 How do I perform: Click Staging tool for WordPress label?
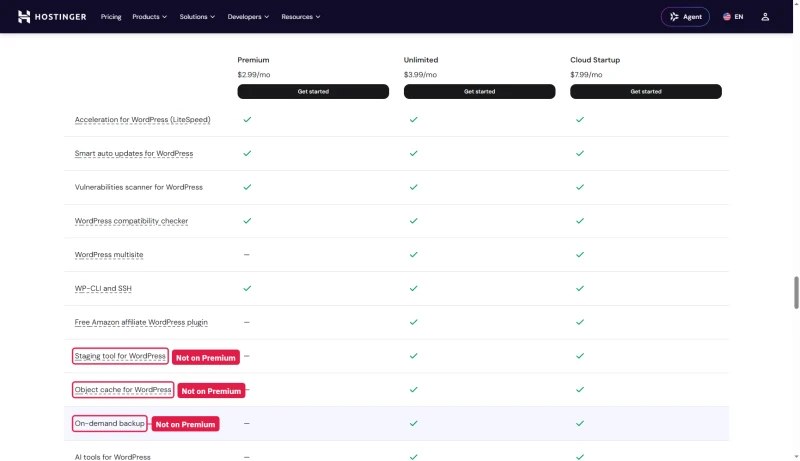coord(120,356)
